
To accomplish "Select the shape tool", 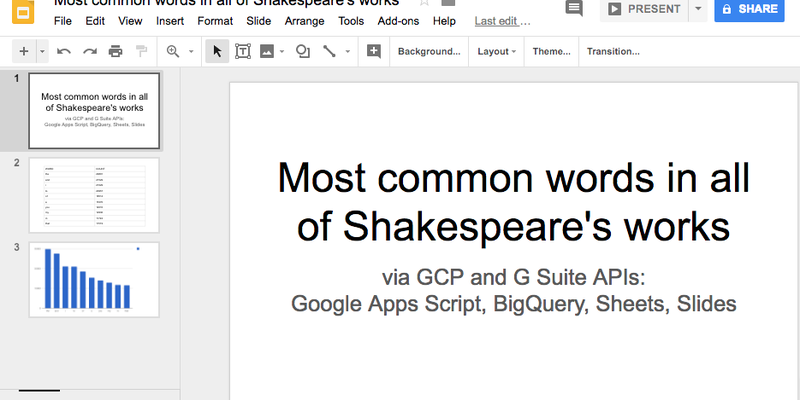I will [x=303, y=51].
